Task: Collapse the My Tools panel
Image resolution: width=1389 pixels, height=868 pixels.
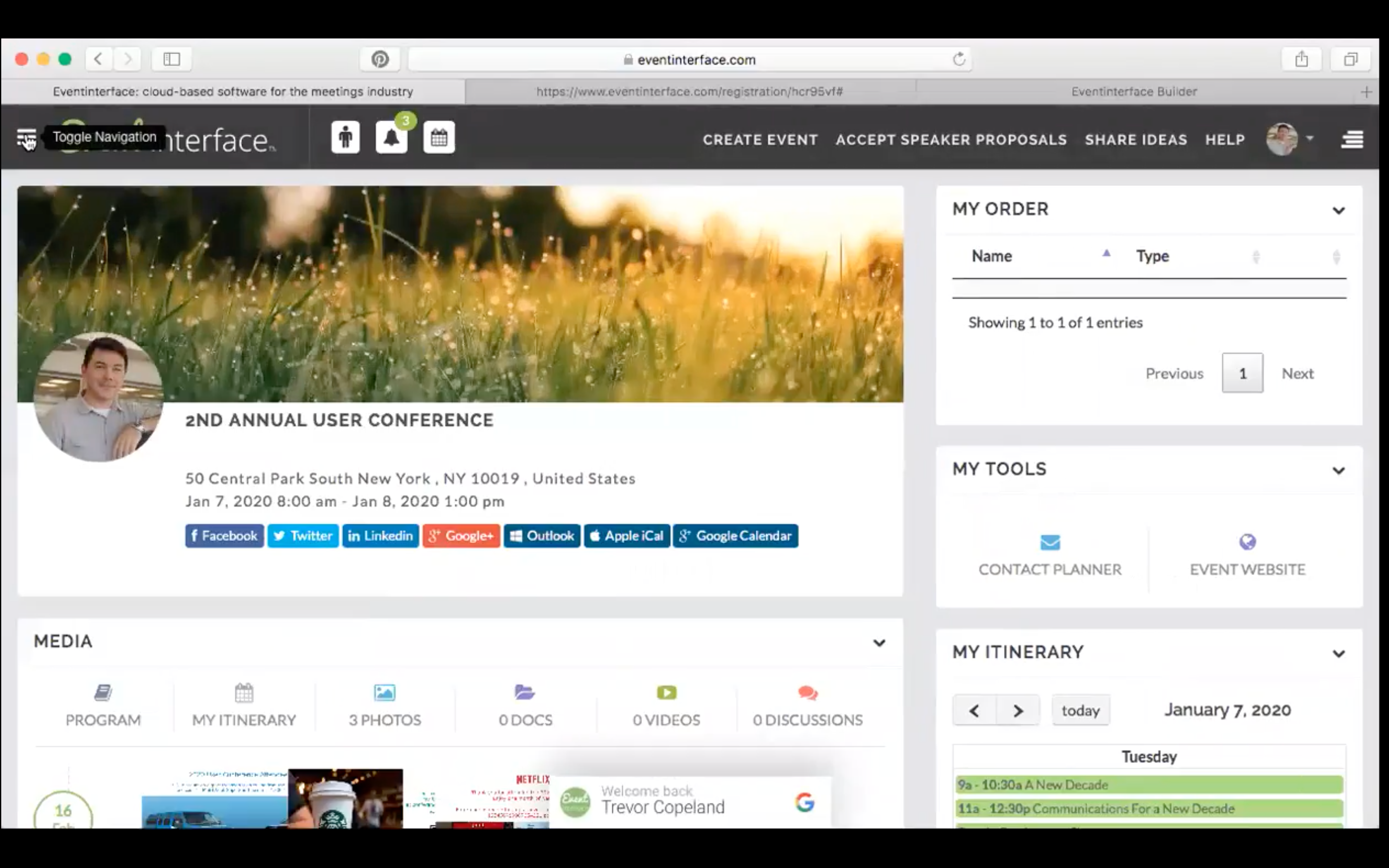Action: point(1339,471)
